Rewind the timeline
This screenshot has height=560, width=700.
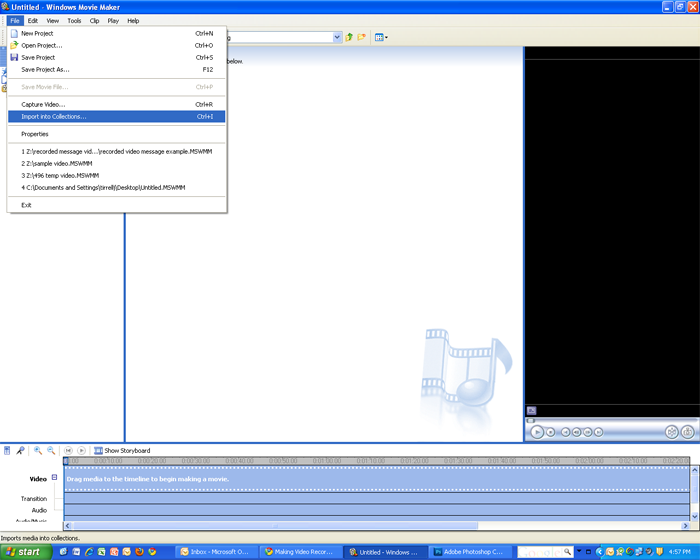point(68,451)
